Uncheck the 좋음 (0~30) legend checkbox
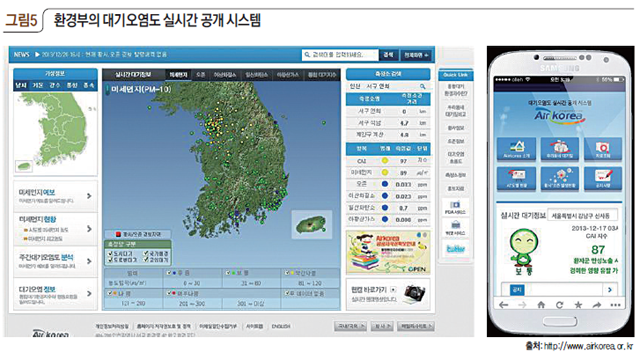 point(169,272)
